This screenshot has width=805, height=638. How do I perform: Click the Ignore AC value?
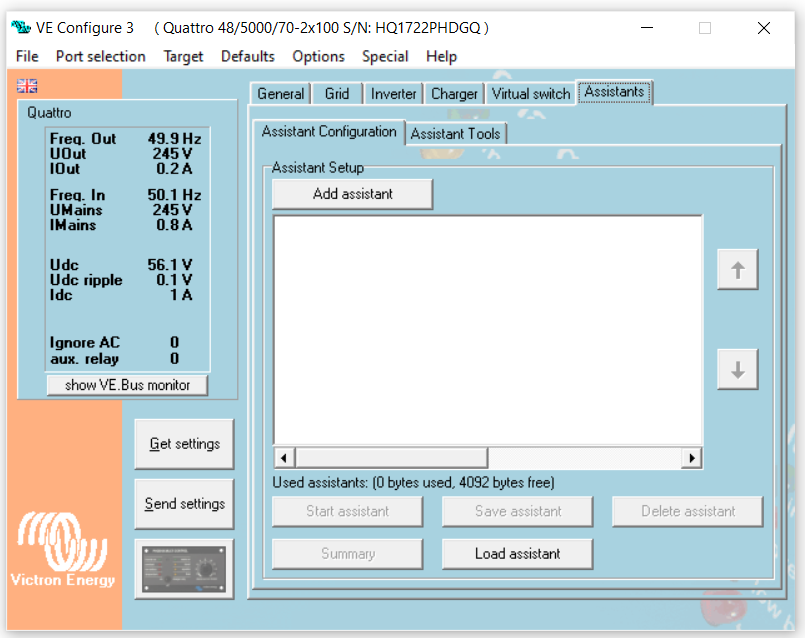point(175,342)
